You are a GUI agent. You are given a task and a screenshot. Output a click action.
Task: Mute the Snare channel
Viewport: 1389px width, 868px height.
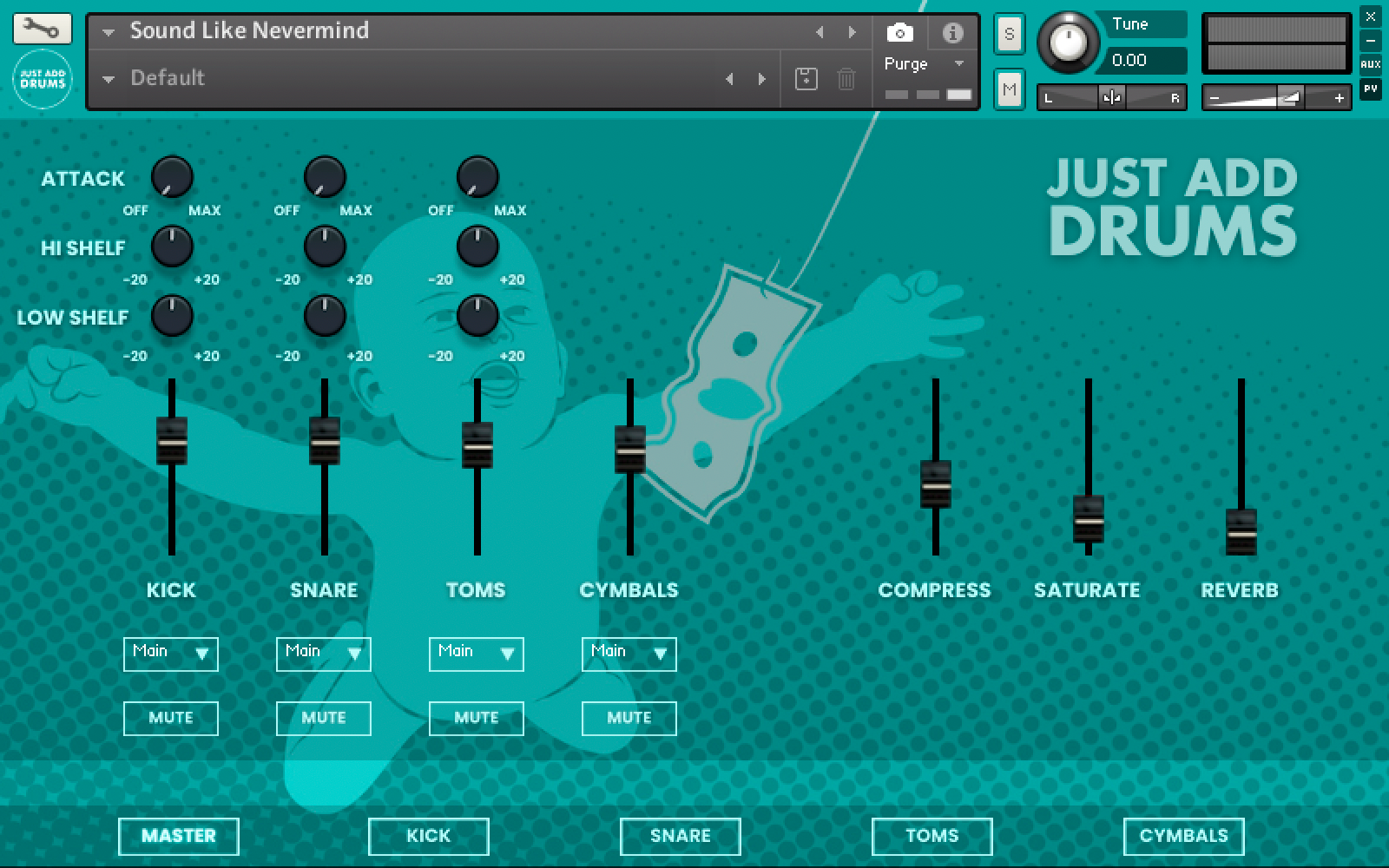[x=324, y=718]
